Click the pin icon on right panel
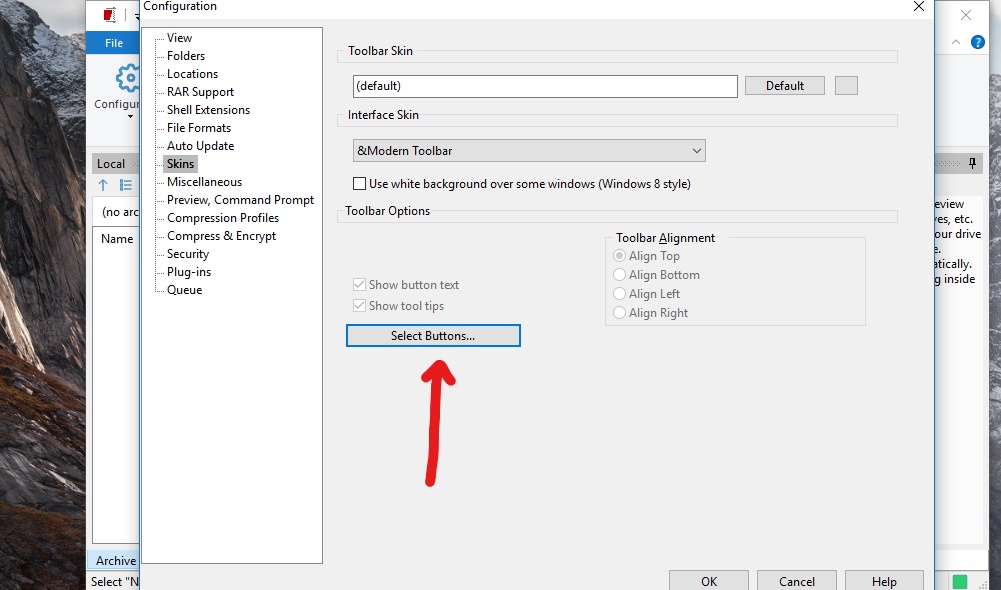1001x590 pixels. click(x=972, y=163)
